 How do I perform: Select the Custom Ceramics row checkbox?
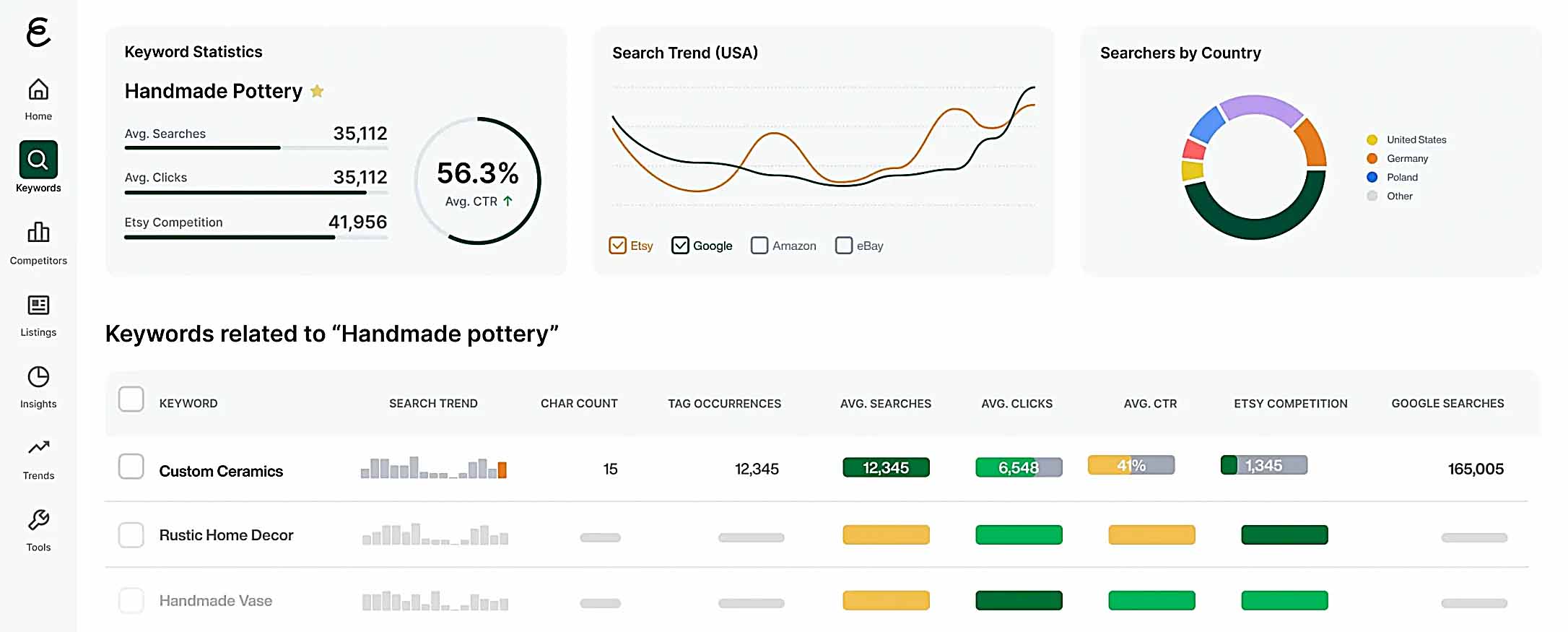[x=131, y=467]
